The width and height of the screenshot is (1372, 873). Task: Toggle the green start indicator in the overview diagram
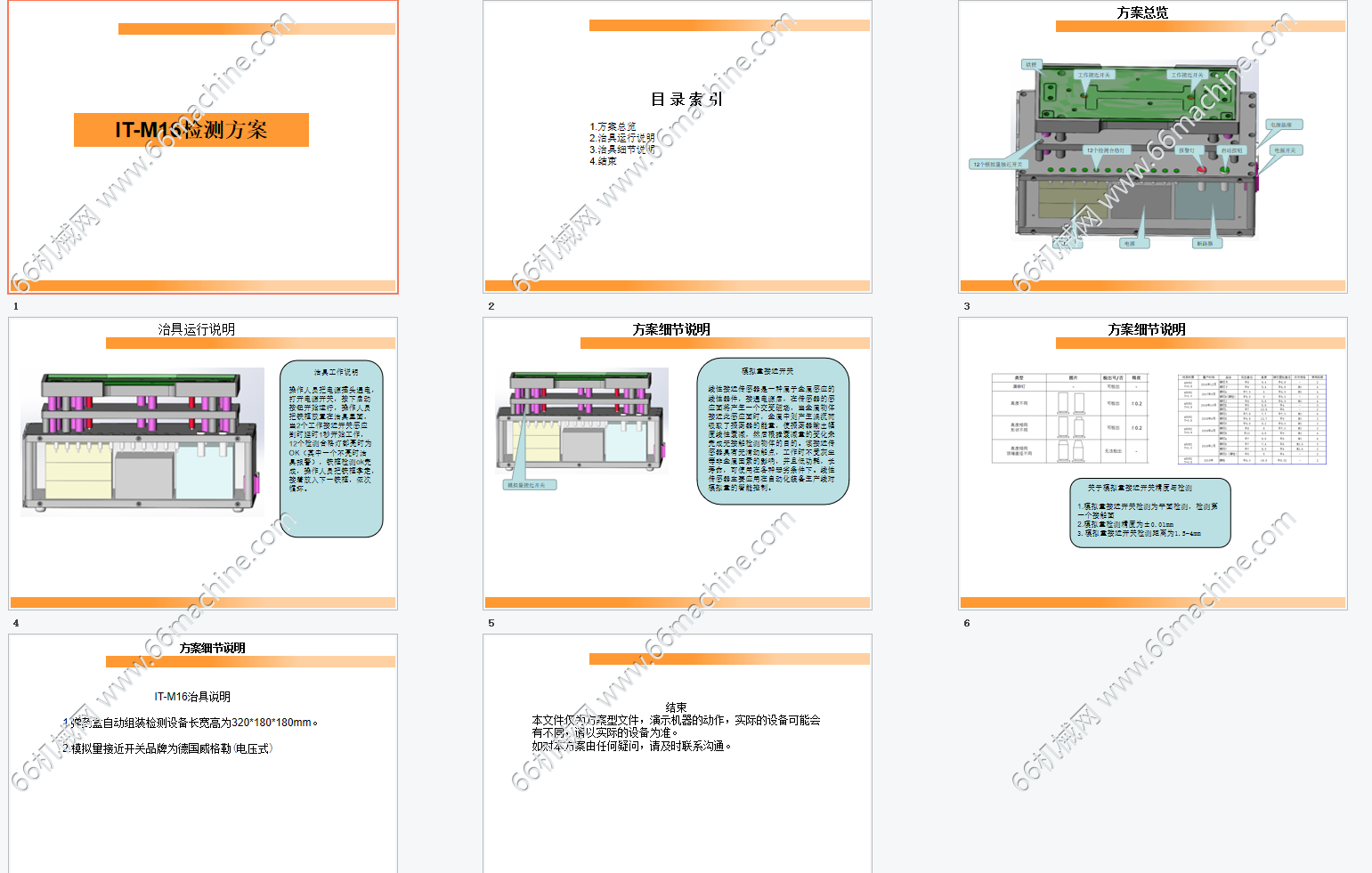tap(1225, 169)
